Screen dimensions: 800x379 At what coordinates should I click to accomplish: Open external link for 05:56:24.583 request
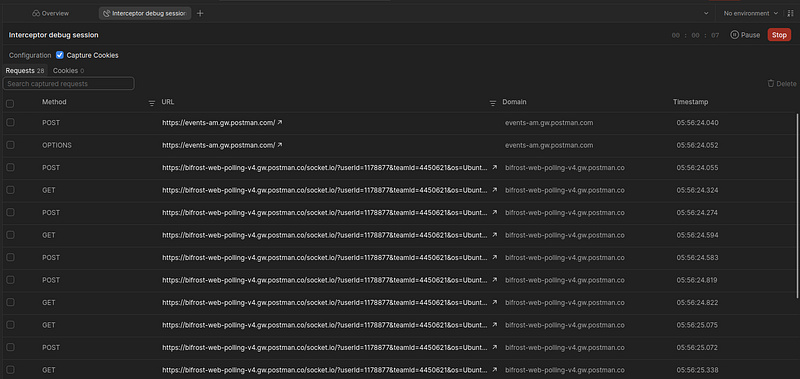pos(494,258)
